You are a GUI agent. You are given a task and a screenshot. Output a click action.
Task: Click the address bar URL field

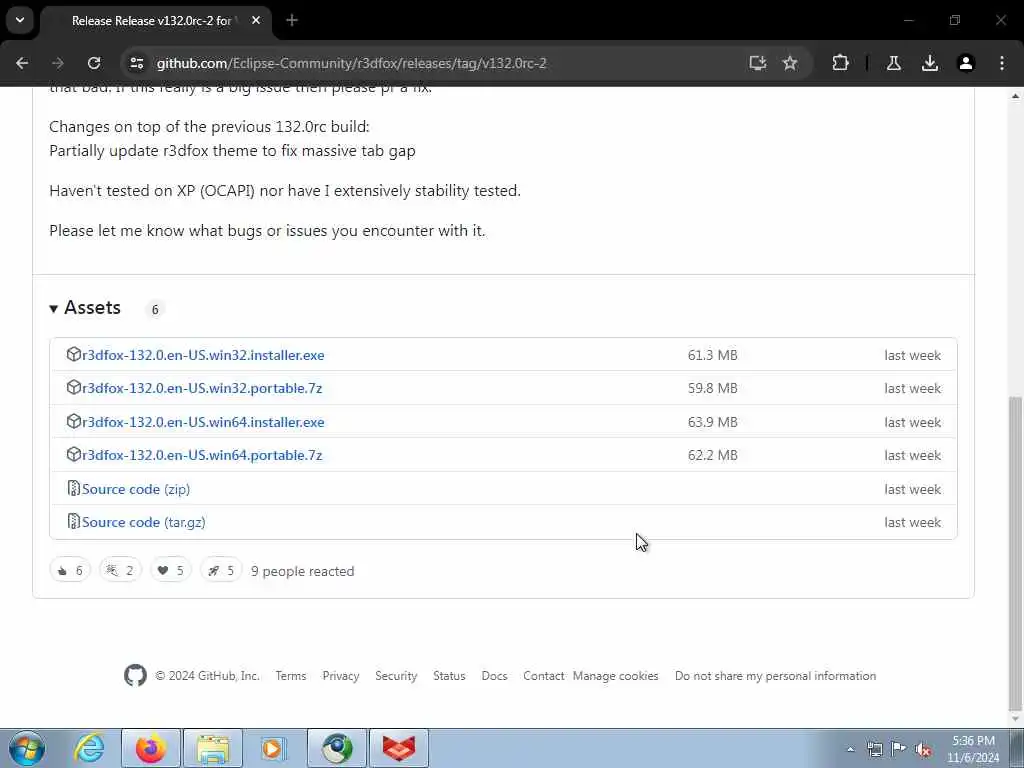click(x=351, y=63)
